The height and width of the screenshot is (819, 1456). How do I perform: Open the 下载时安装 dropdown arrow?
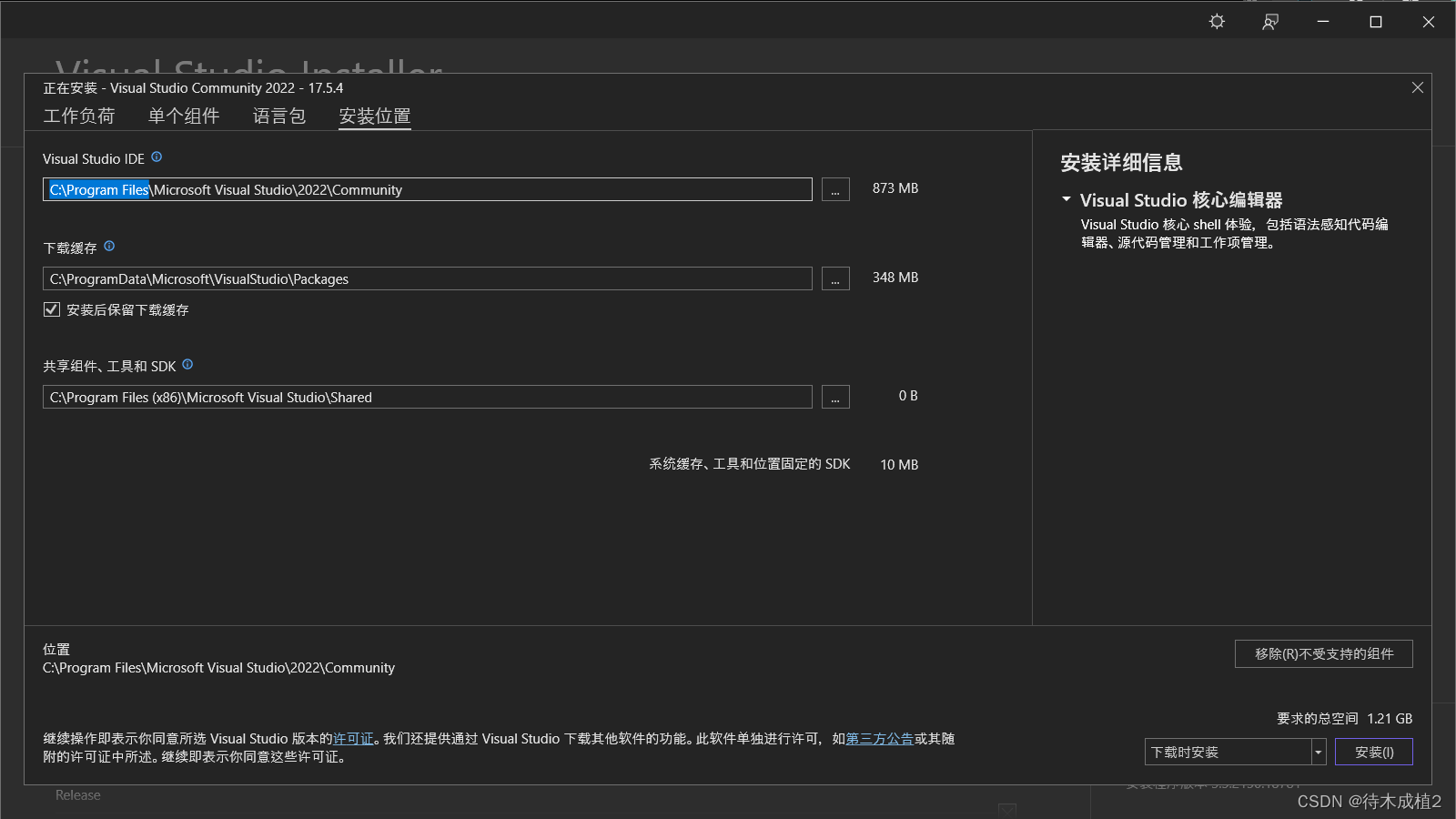point(1319,753)
